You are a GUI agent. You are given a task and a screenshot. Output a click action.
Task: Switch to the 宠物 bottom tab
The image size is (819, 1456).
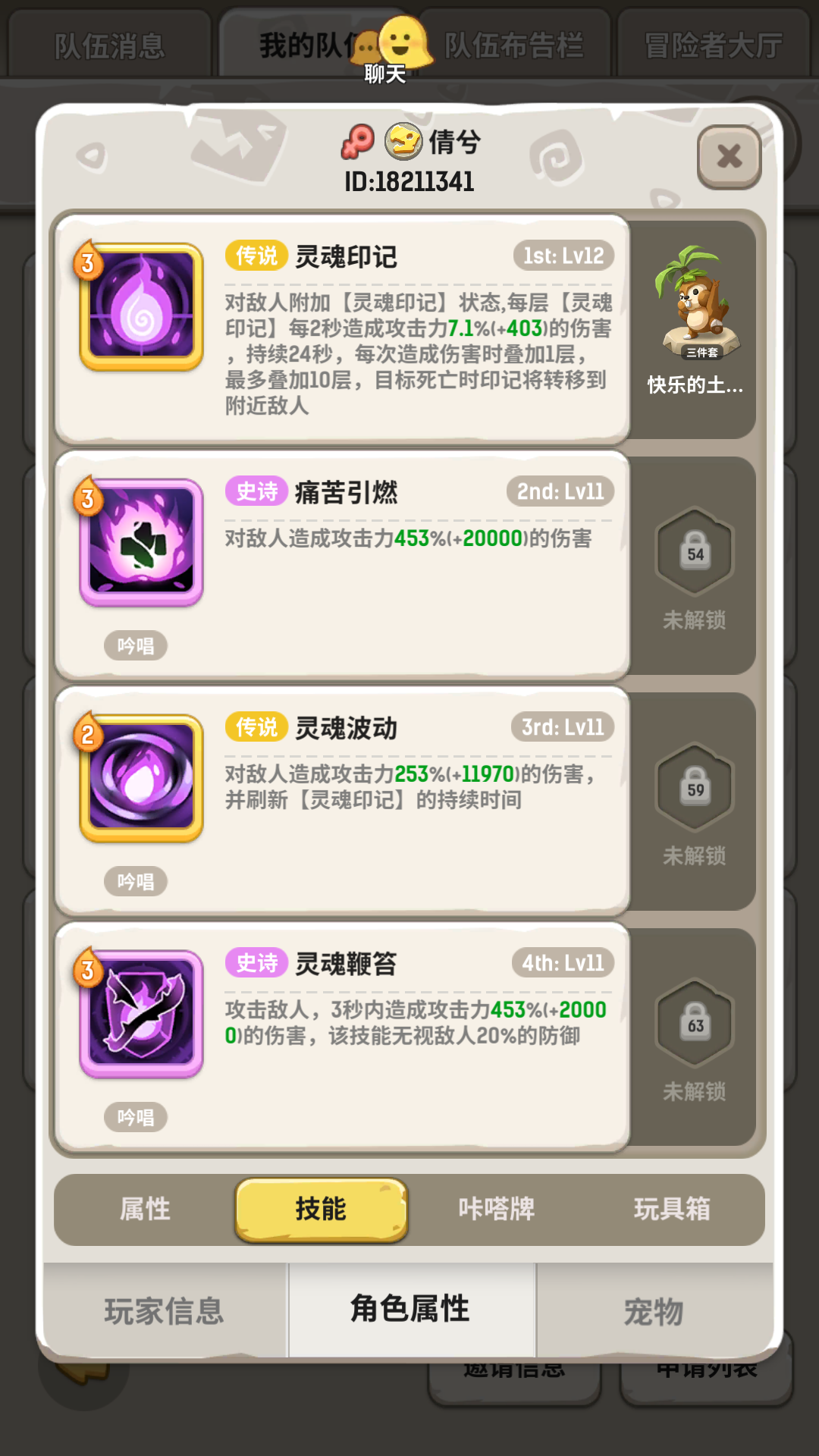click(654, 1310)
